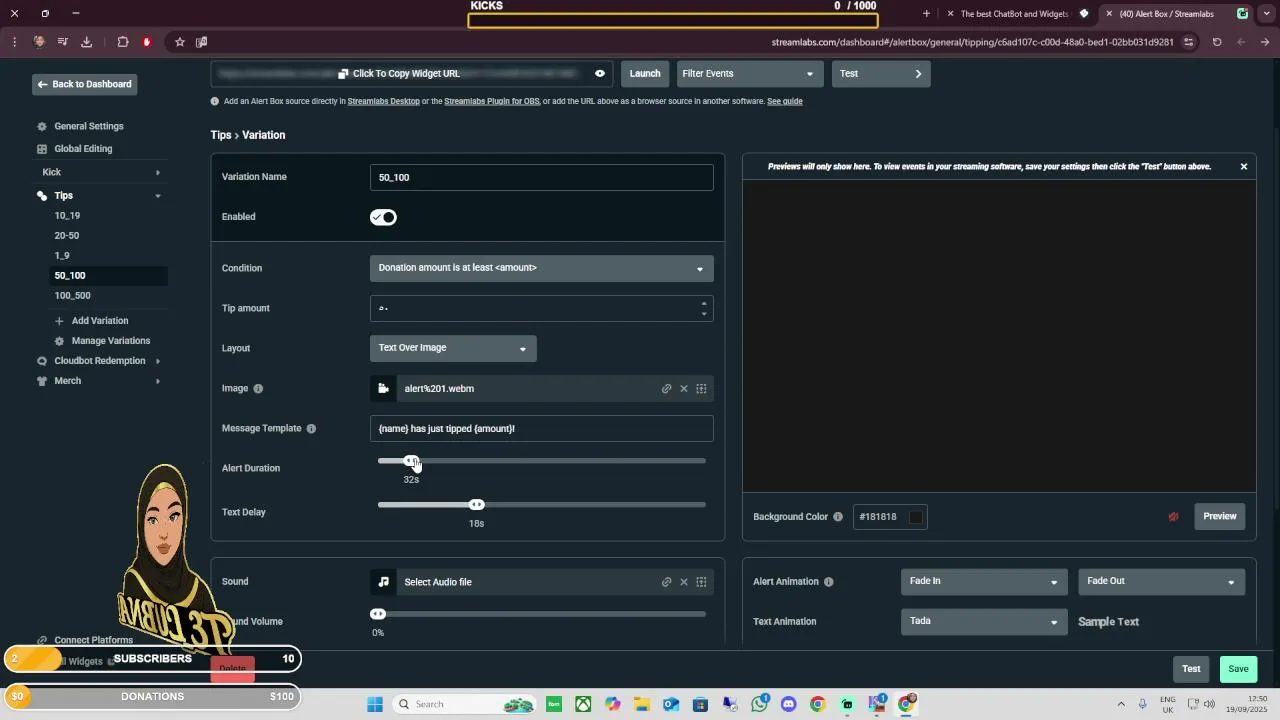Click the music note icon in Sound field

pyautogui.click(x=383, y=582)
